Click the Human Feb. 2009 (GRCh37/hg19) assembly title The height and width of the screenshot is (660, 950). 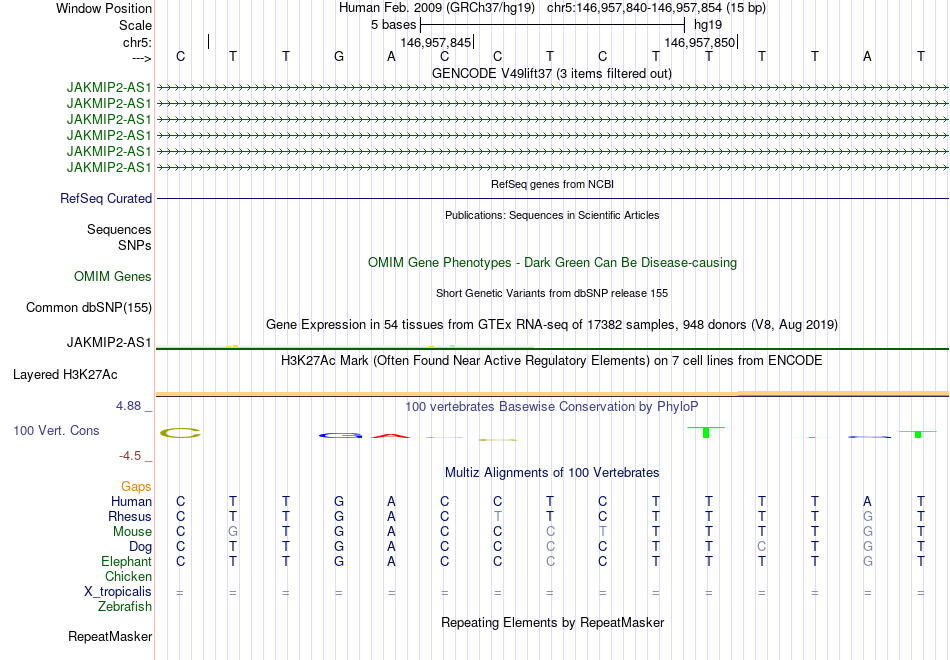(x=437, y=8)
